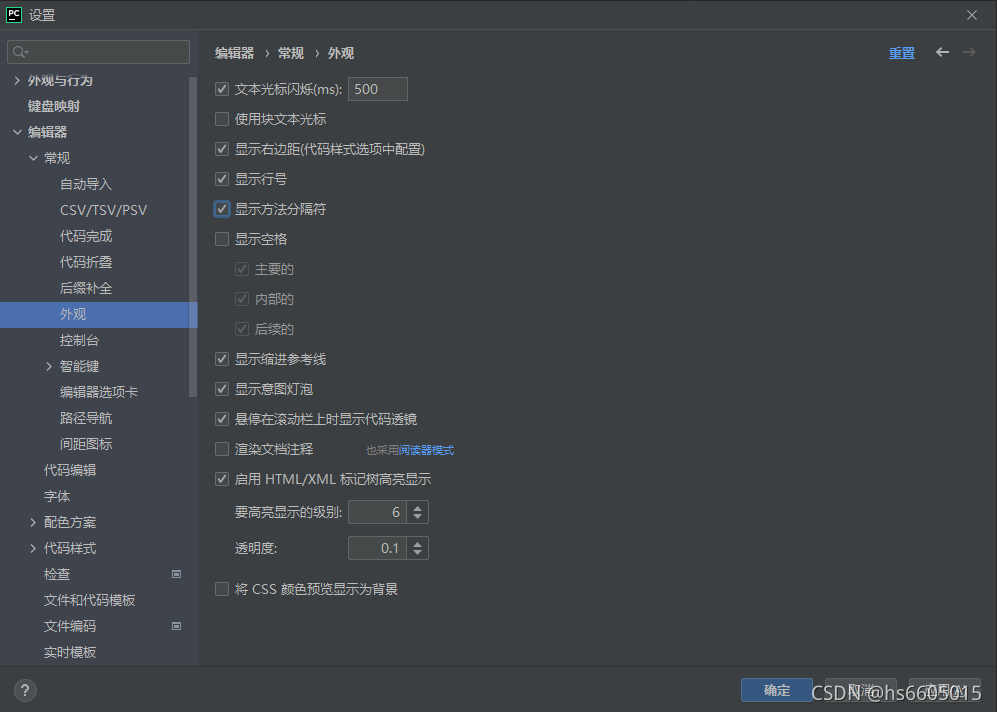Collapse 常规 tree node arrow
Image resolution: width=997 pixels, height=712 pixels.
[33, 158]
